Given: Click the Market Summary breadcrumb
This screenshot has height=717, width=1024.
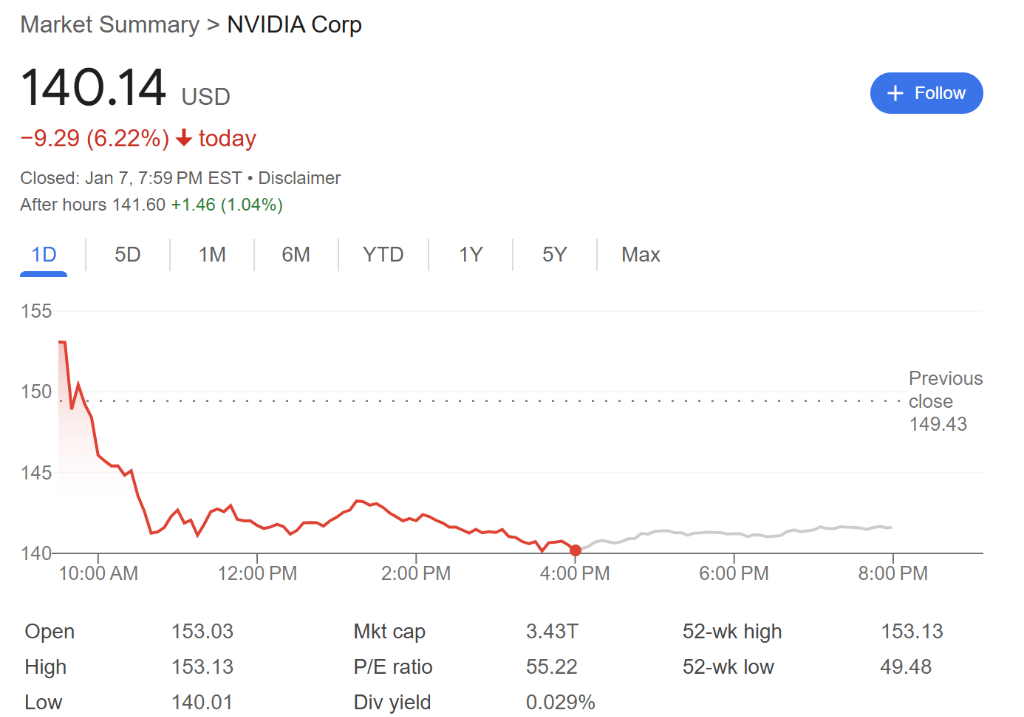Looking at the screenshot, I should click(110, 25).
